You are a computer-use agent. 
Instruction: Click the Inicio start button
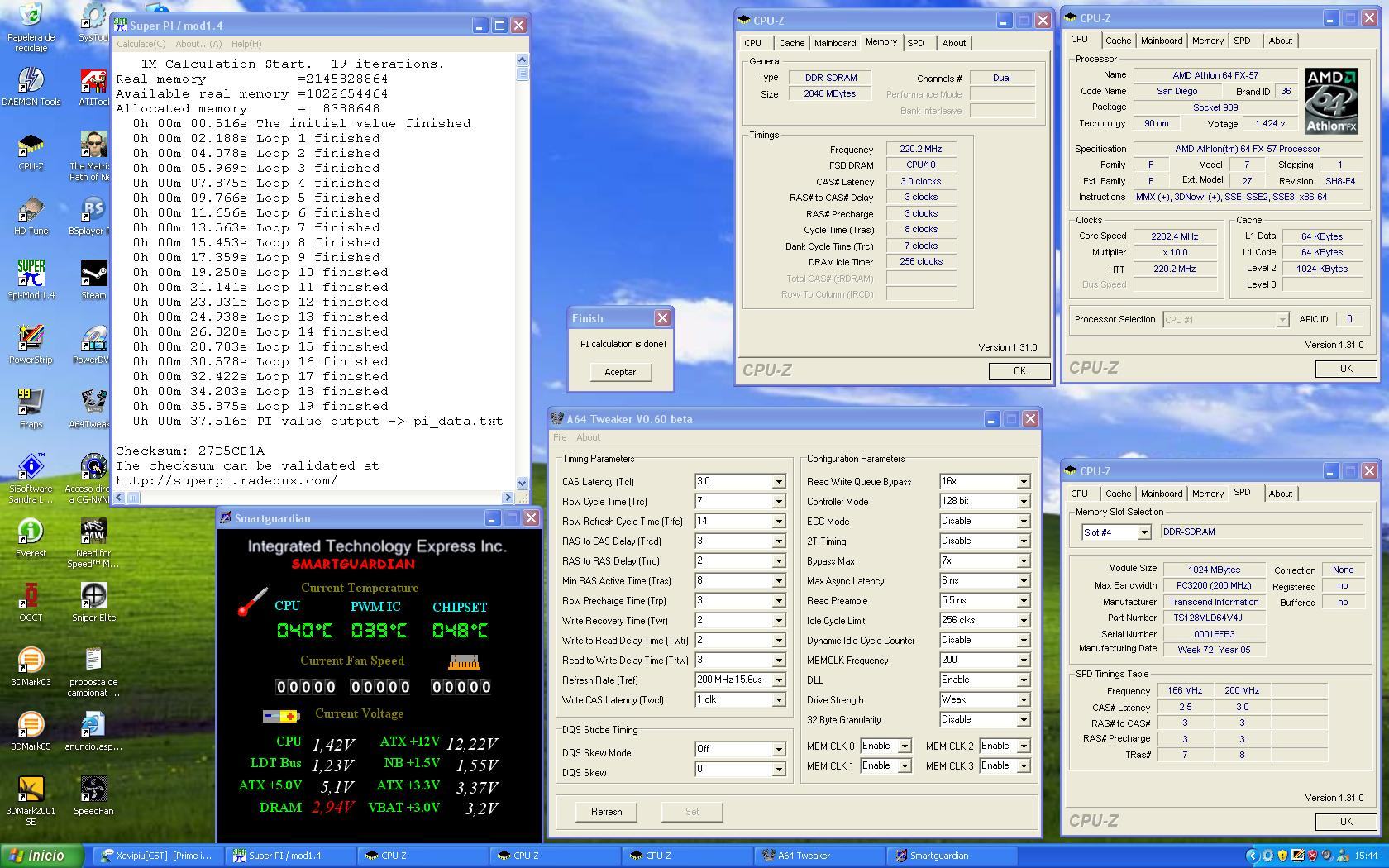[41, 856]
